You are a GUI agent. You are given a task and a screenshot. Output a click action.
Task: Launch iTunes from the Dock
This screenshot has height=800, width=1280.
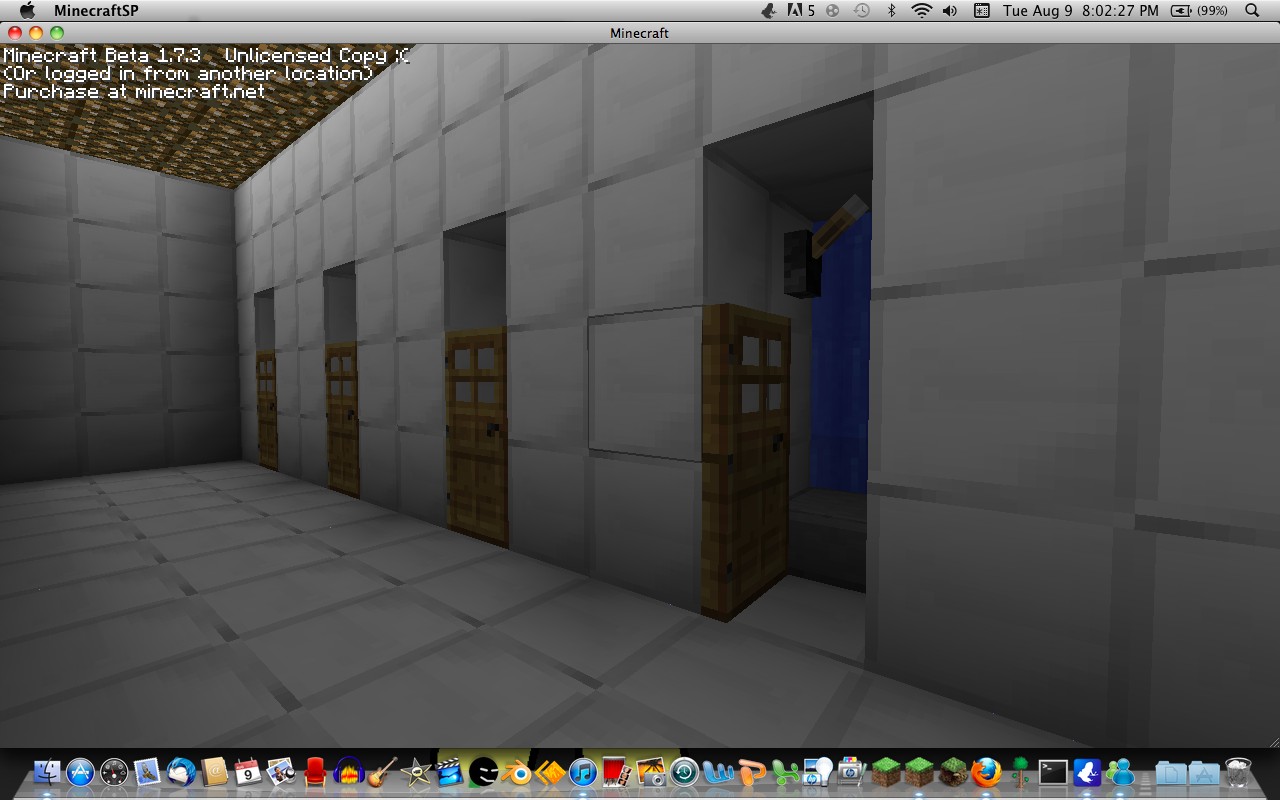click(x=582, y=771)
